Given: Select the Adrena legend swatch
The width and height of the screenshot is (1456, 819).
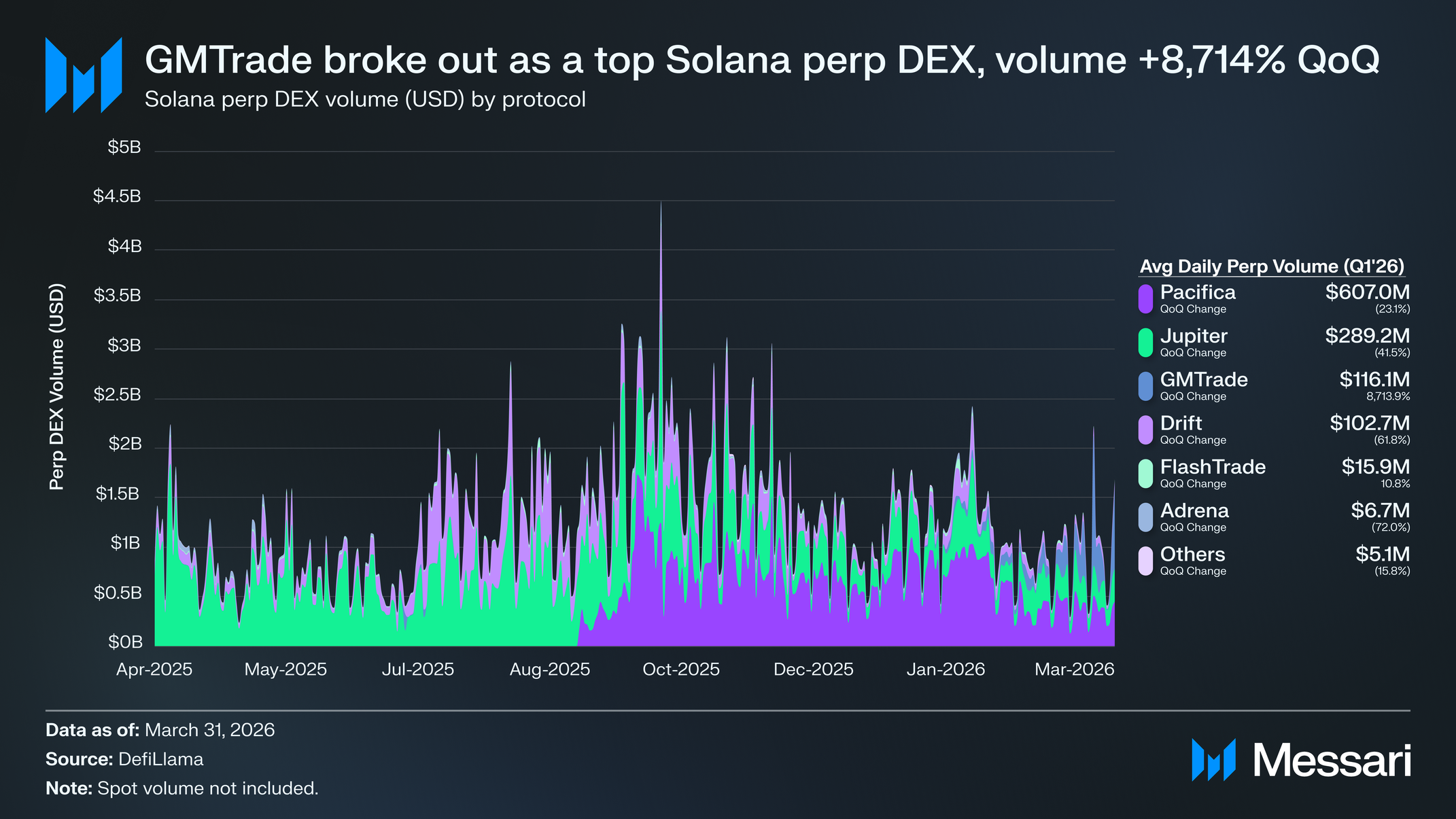Looking at the screenshot, I should click(1145, 517).
